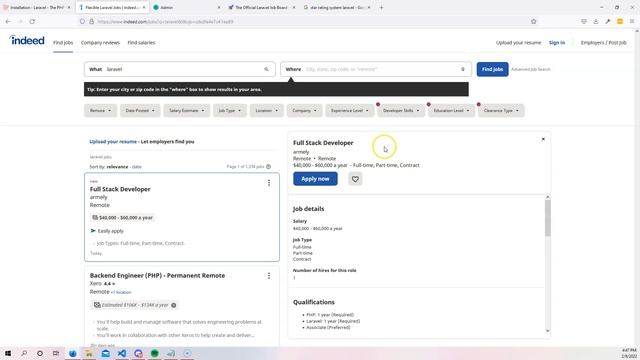
Task: Open browser hamburger menu
Action: tap(631, 21)
